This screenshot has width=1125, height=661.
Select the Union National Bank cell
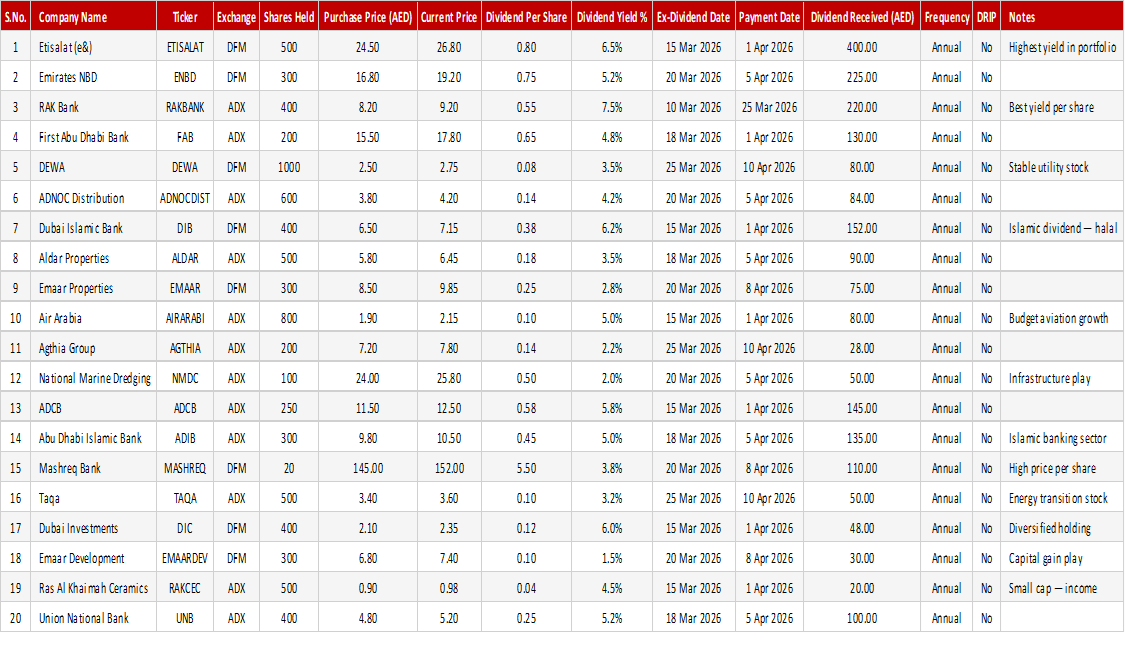click(93, 618)
